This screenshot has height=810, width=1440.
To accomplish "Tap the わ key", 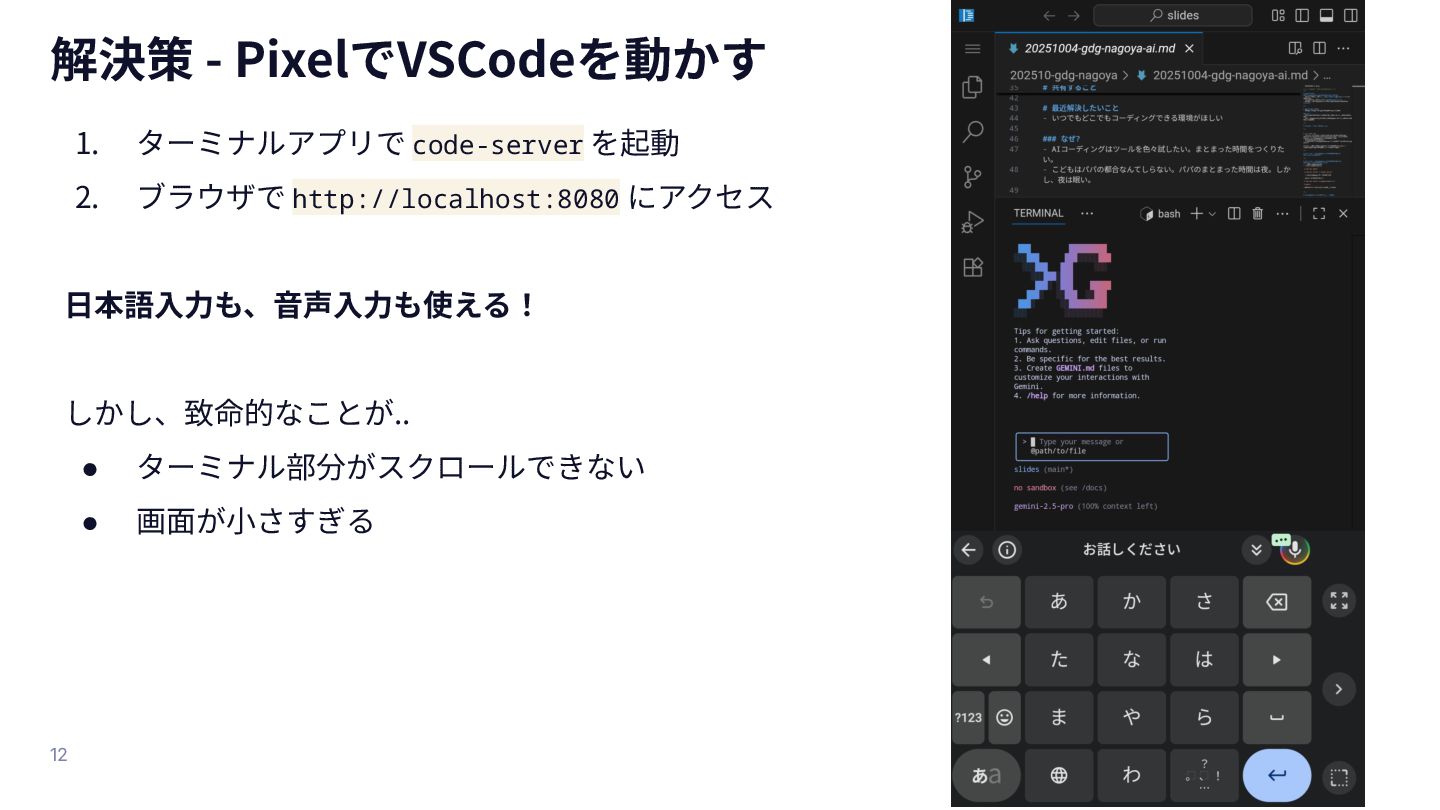I will coord(1132,775).
